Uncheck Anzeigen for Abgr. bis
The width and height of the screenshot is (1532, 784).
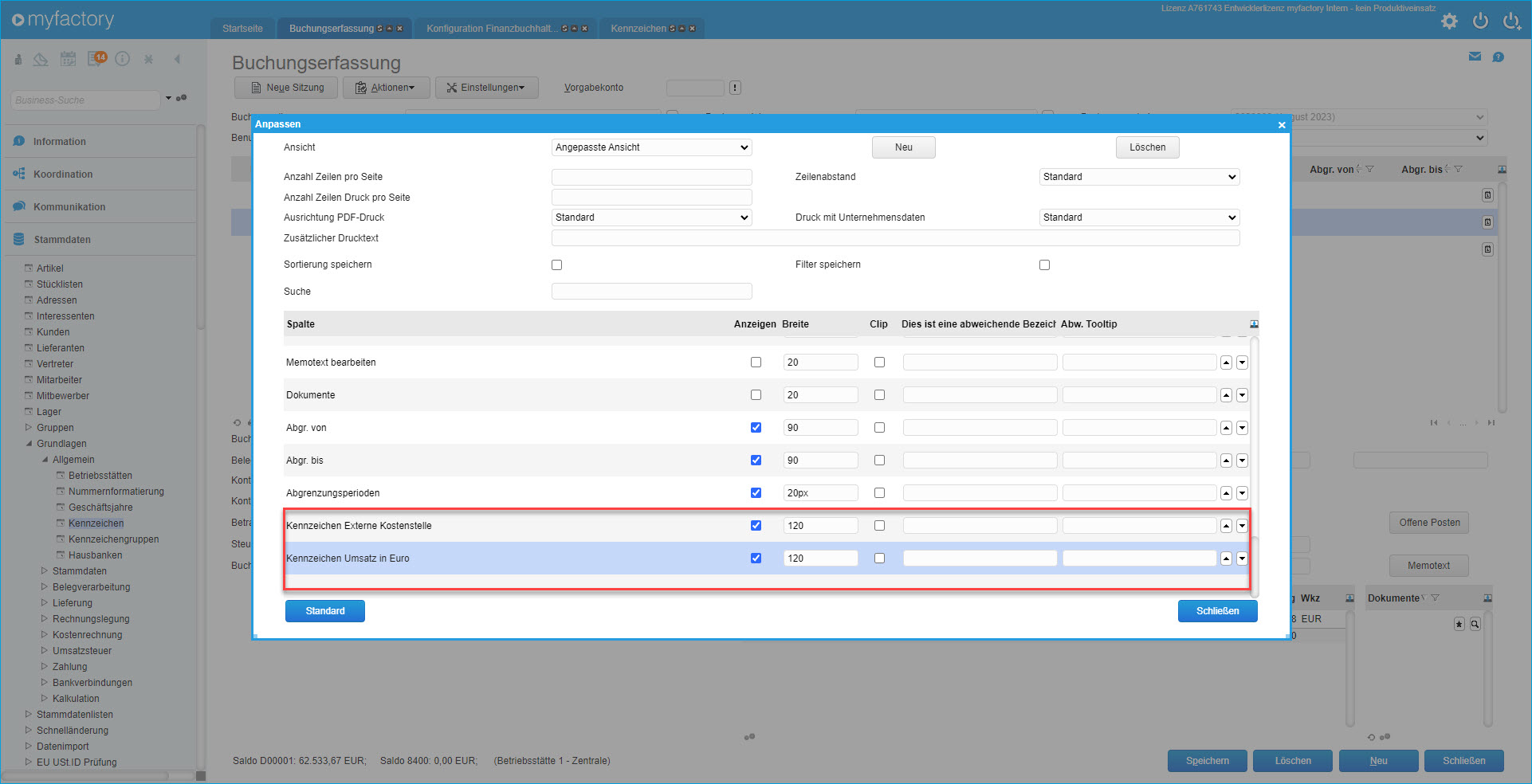pos(756,461)
